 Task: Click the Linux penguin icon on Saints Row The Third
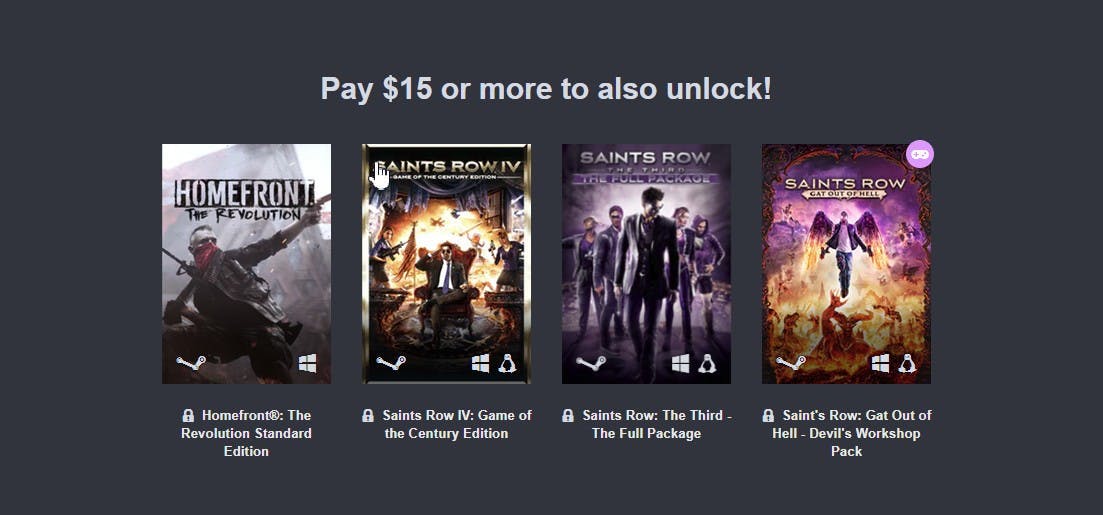707,363
